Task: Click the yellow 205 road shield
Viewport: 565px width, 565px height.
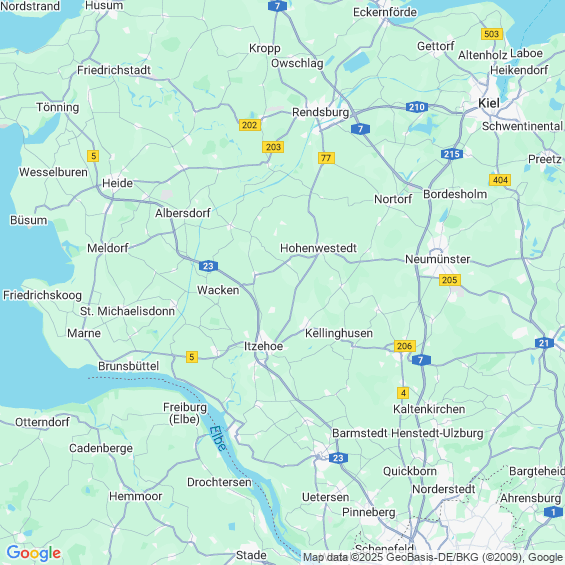Action: coord(450,280)
